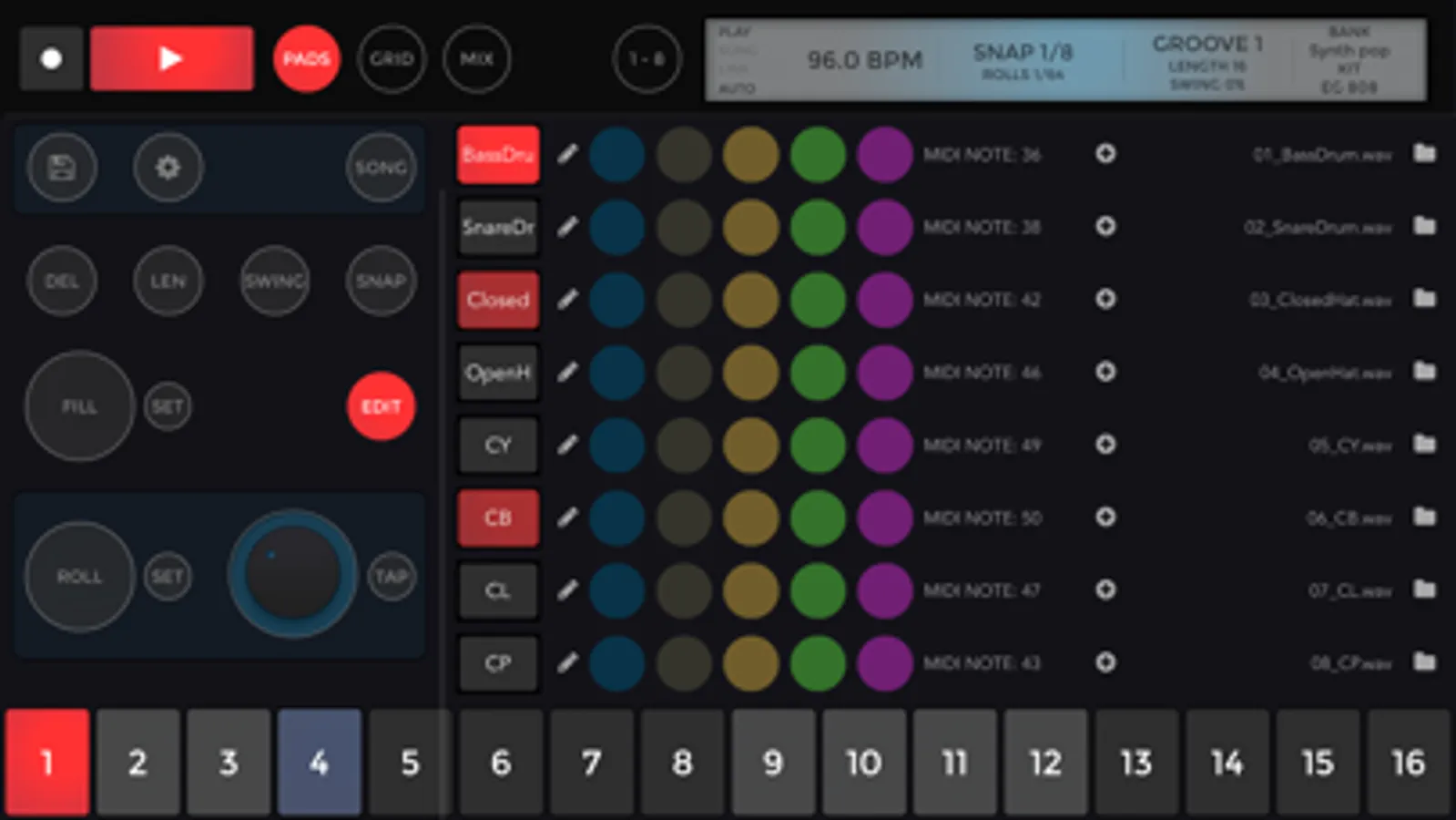Click the blue-ringed tempo knob
Viewport: 1456px width, 820px height.
click(x=292, y=575)
